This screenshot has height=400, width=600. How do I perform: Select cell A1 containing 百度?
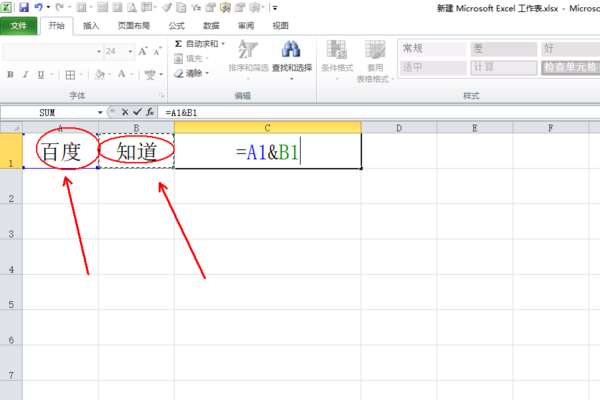pyautogui.click(x=60, y=151)
